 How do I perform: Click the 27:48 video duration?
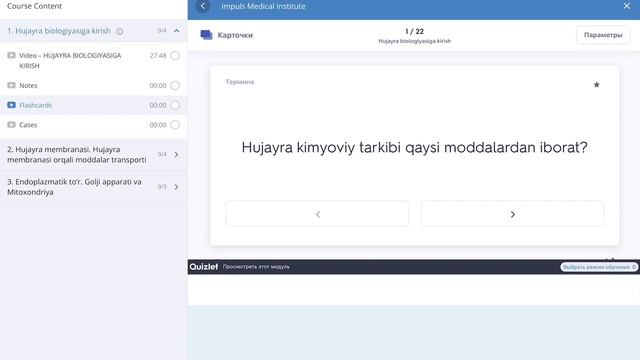(158, 56)
